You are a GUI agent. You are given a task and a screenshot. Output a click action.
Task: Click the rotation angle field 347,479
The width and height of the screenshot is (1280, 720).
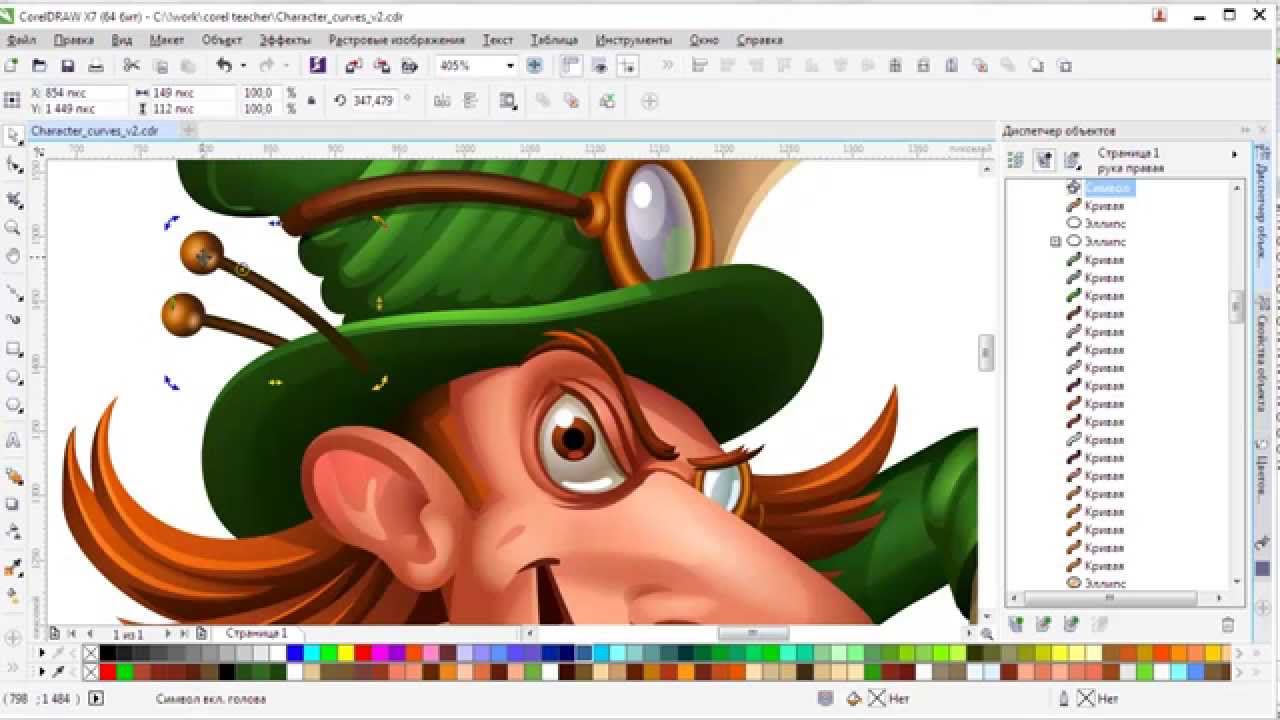374,101
